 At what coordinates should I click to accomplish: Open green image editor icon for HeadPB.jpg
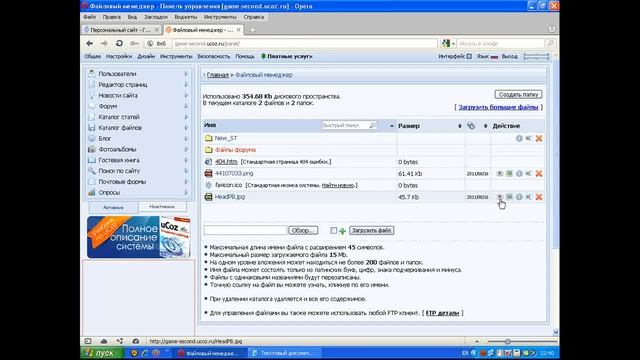click(x=509, y=197)
